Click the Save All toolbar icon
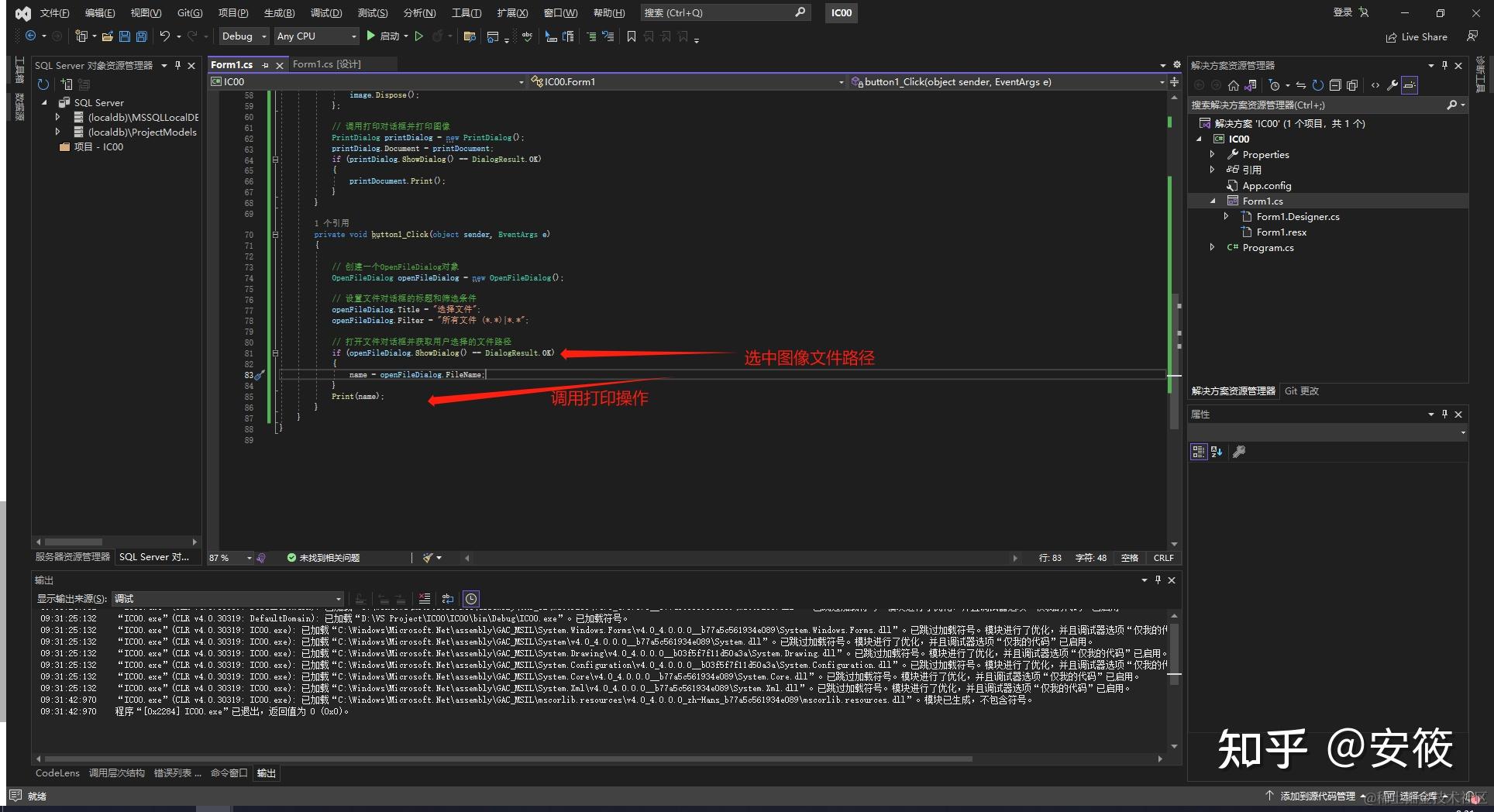The image size is (1494, 812). click(x=141, y=36)
